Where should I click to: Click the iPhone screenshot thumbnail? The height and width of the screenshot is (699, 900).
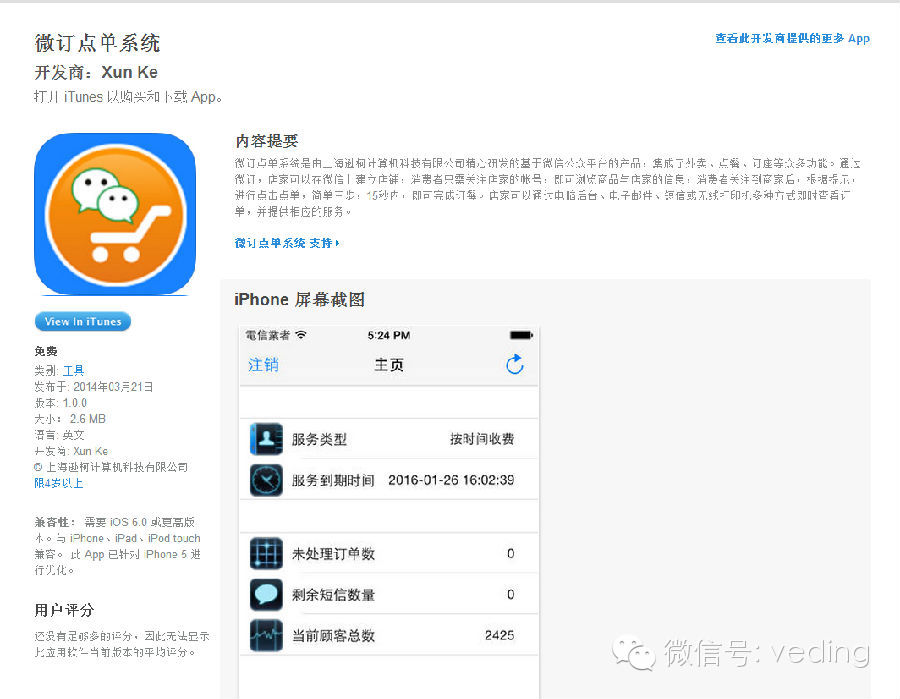click(389, 512)
